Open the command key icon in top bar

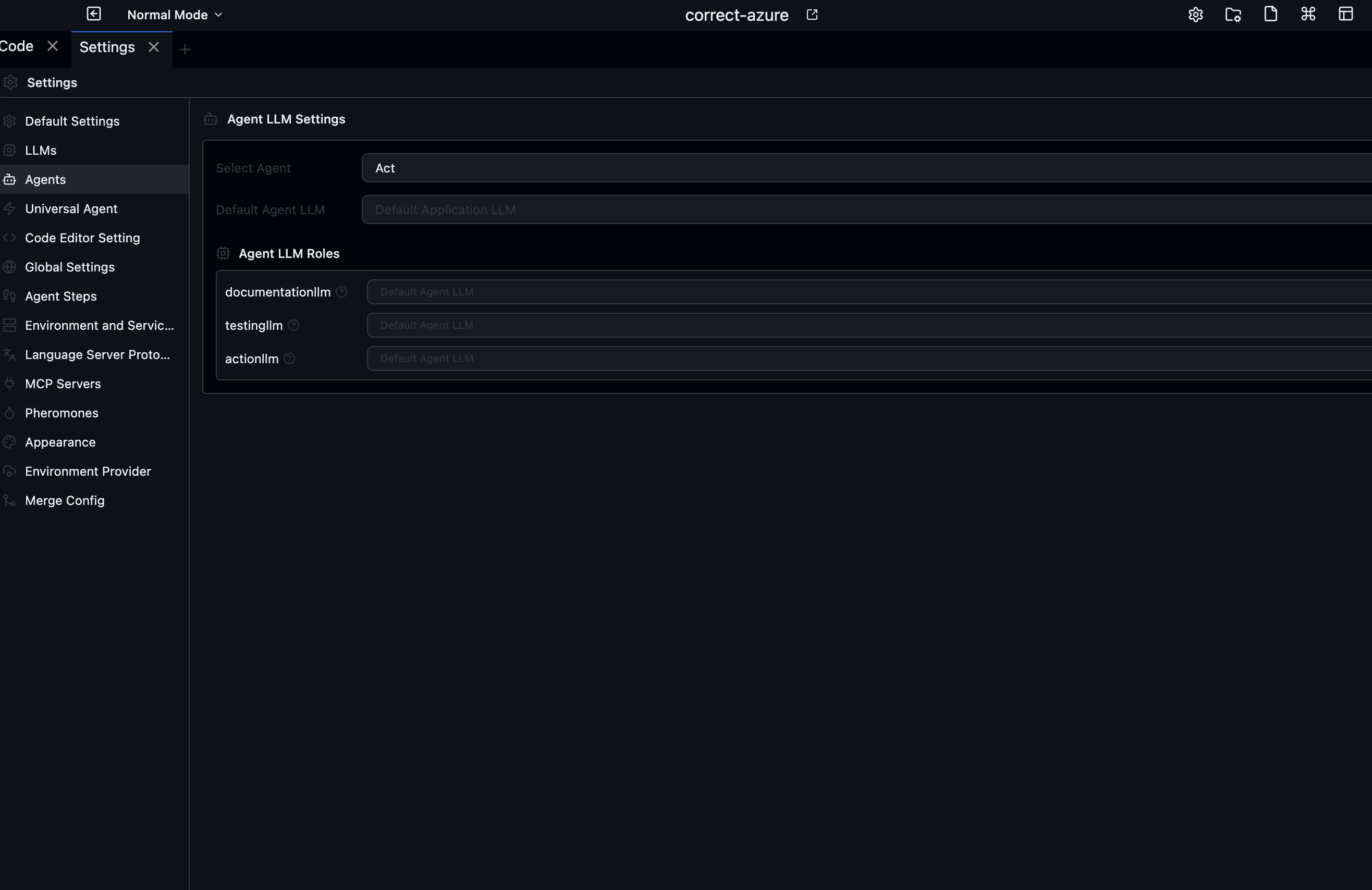tap(1307, 15)
